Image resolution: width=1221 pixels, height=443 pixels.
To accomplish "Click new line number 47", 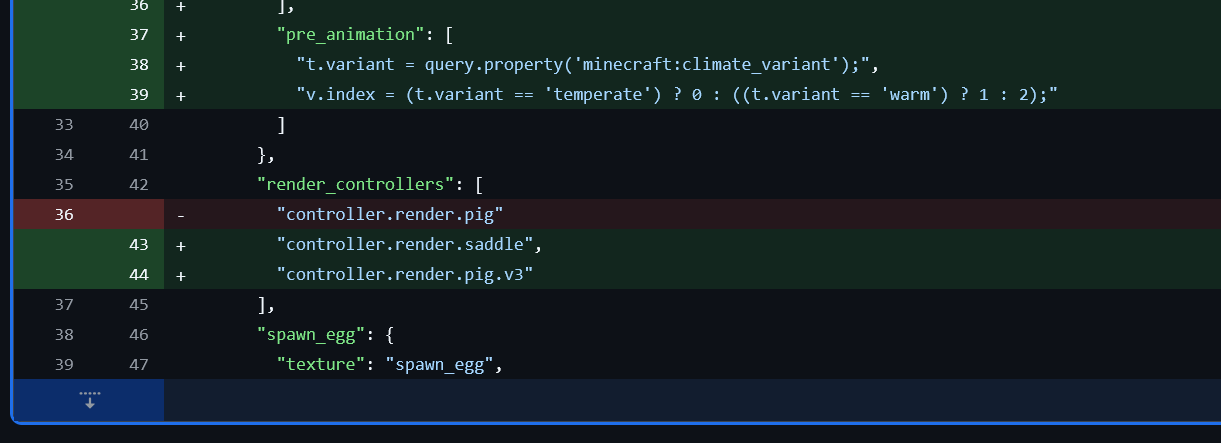I will pyautogui.click(x=139, y=365).
